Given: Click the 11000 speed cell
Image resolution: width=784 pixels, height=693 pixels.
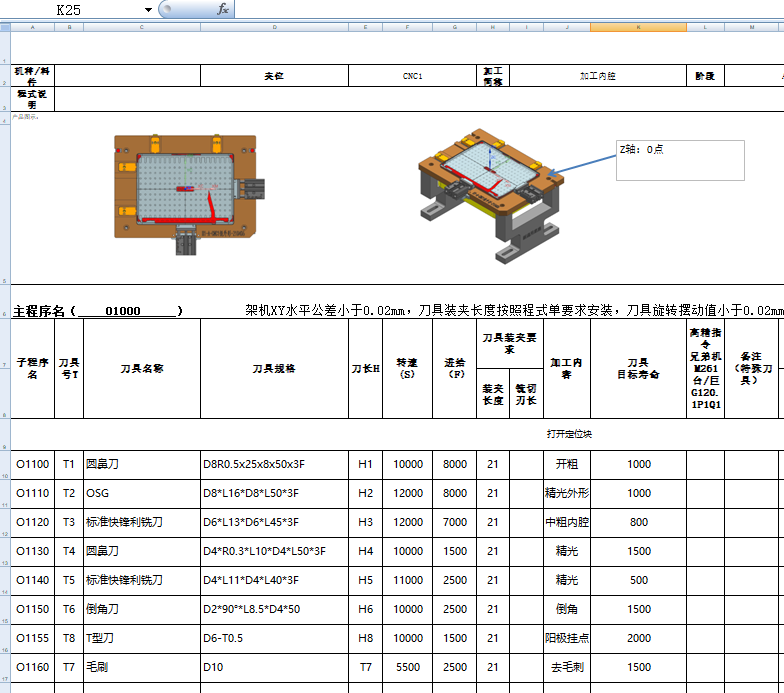Looking at the screenshot, I should [407, 580].
